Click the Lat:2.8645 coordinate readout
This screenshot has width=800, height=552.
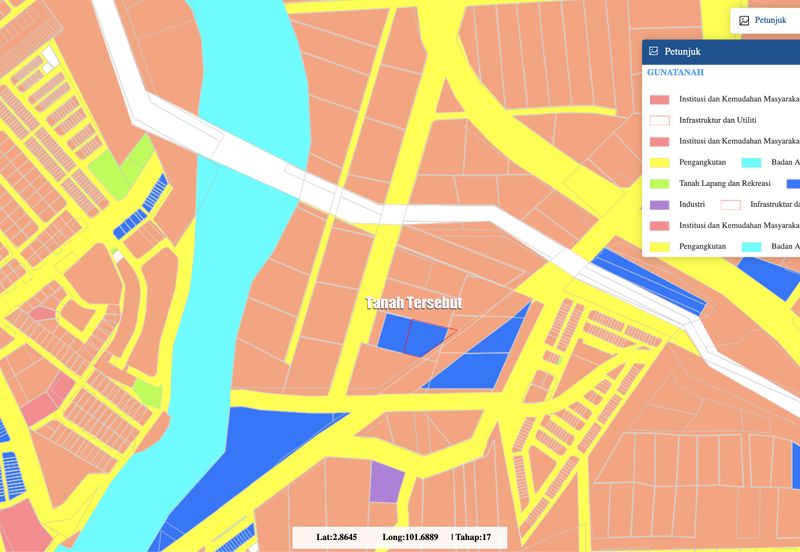coord(336,537)
